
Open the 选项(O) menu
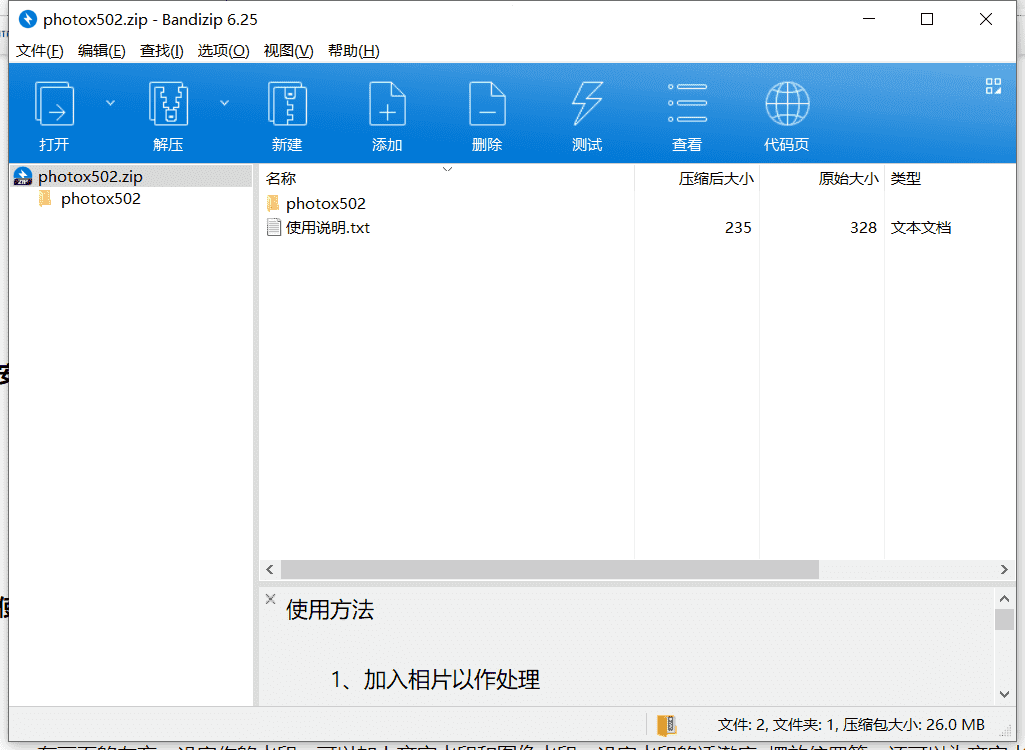[224, 51]
